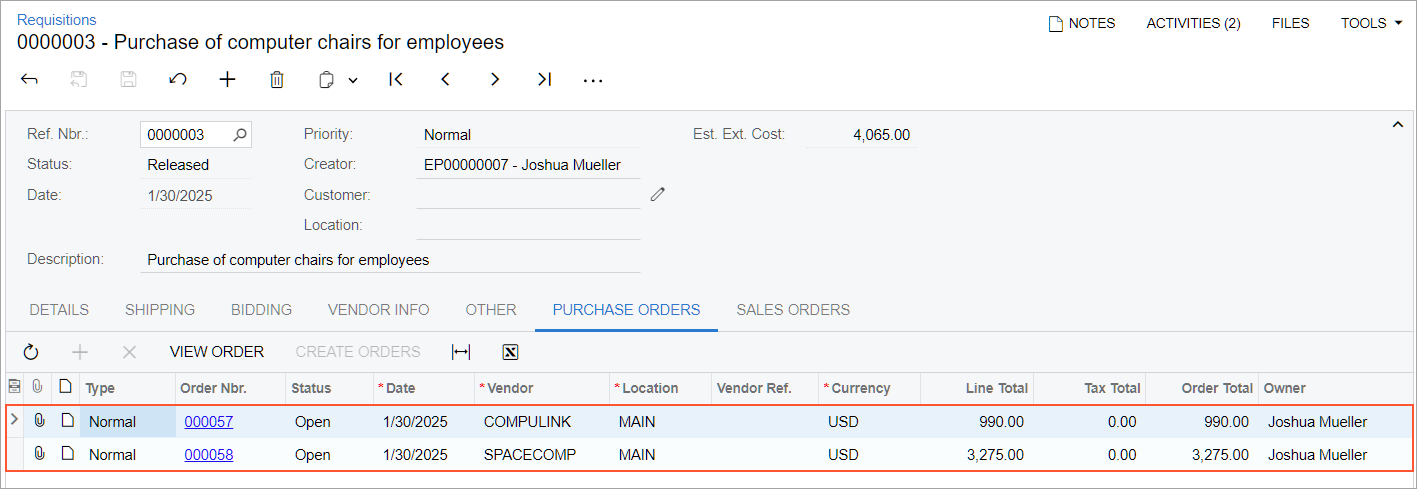Image resolution: width=1417 pixels, height=489 pixels.
Task: Export purchase orders grid to Excel
Action: click(x=510, y=352)
